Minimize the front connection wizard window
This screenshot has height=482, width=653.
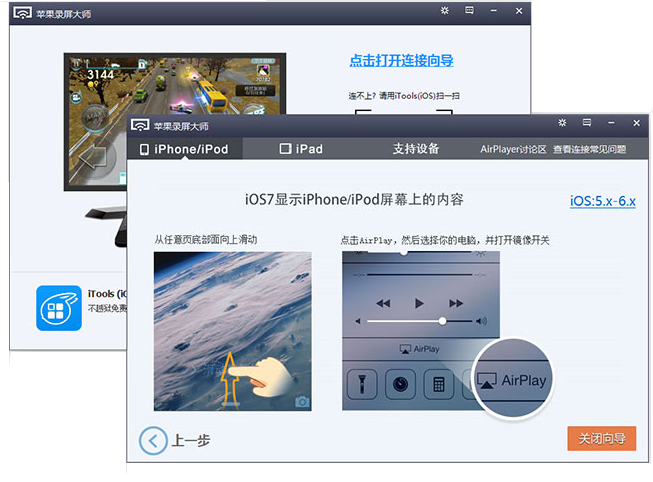611,123
